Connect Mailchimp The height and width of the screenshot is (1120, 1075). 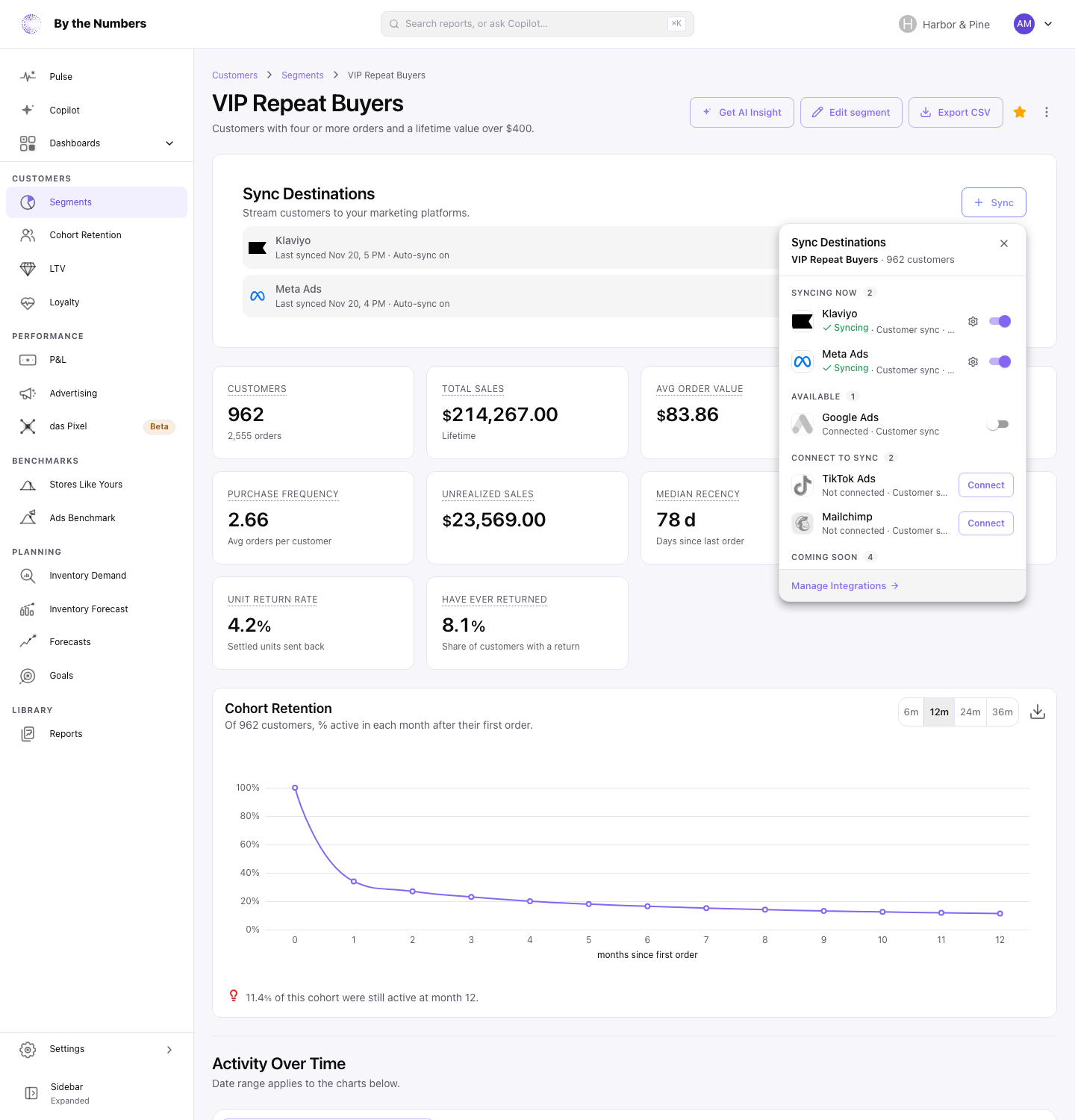click(x=986, y=523)
